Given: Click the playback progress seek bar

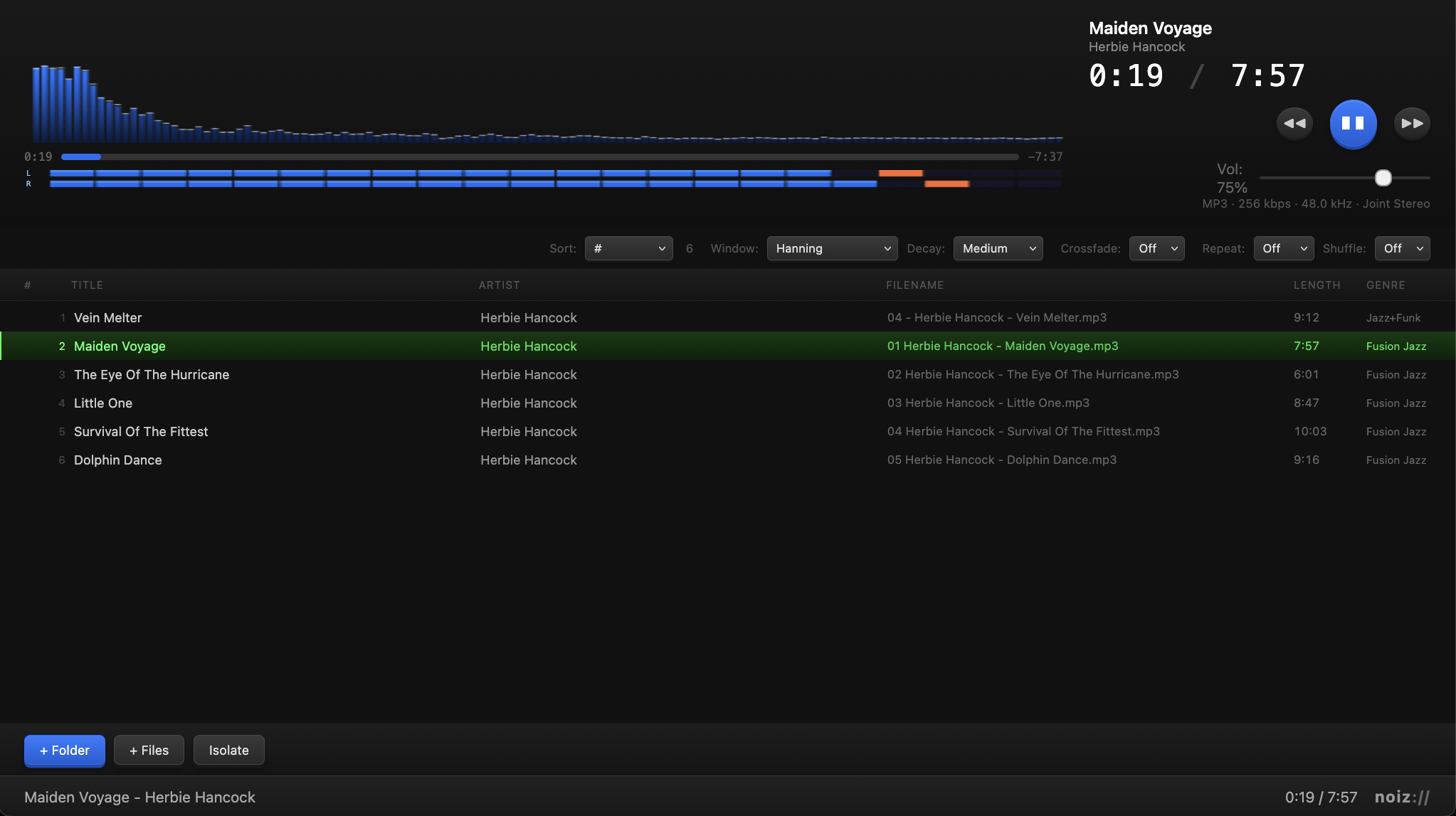Looking at the screenshot, I should (x=539, y=157).
